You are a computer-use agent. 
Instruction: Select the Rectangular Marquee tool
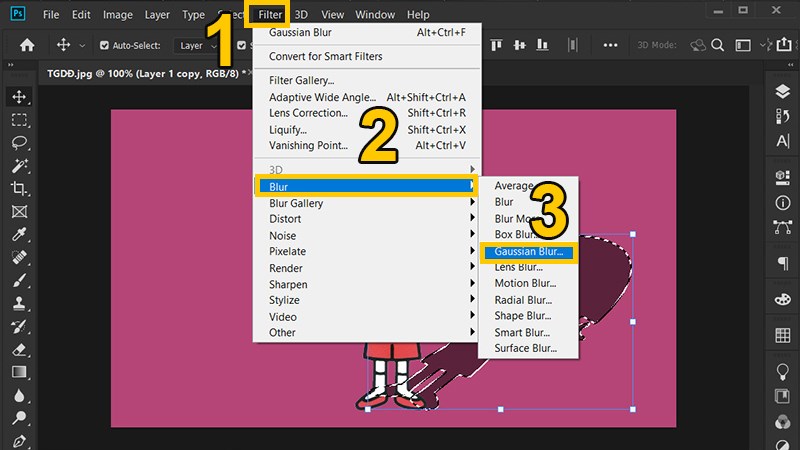[x=18, y=119]
